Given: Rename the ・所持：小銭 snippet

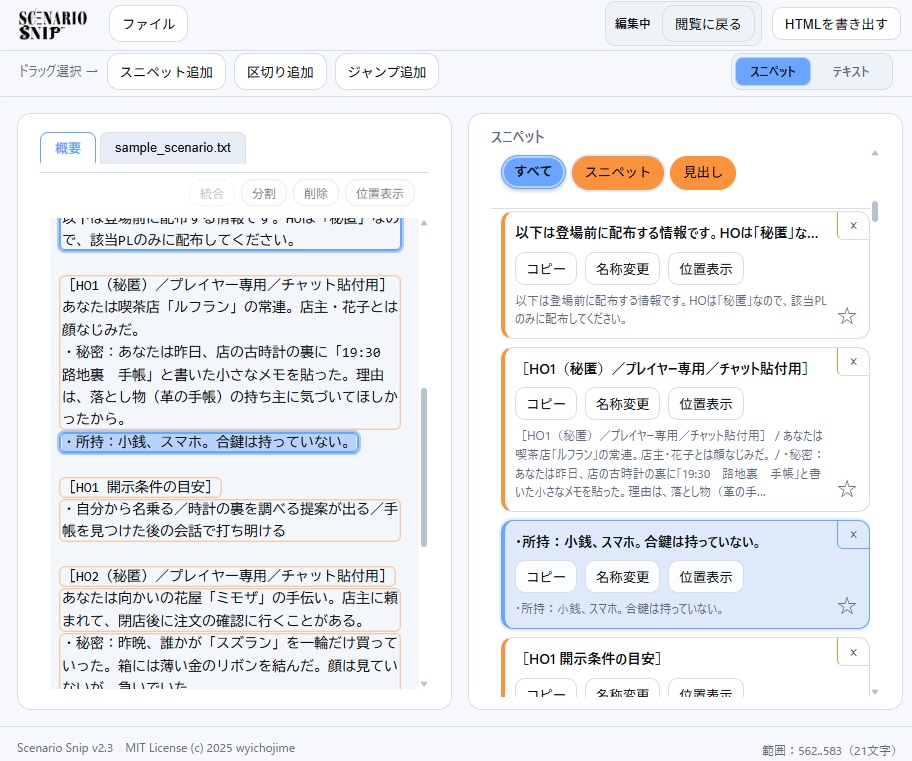Looking at the screenshot, I should 622,577.
